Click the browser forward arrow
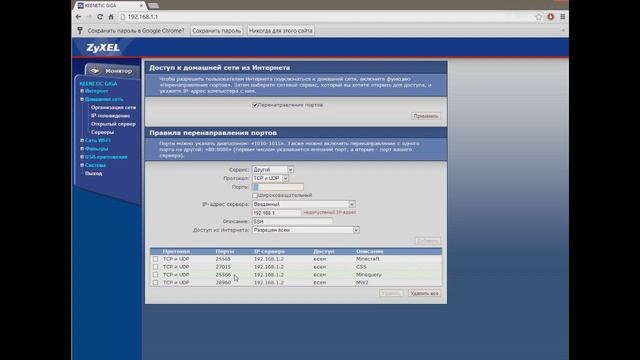The height and width of the screenshot is (360, 640). point(89,17)
